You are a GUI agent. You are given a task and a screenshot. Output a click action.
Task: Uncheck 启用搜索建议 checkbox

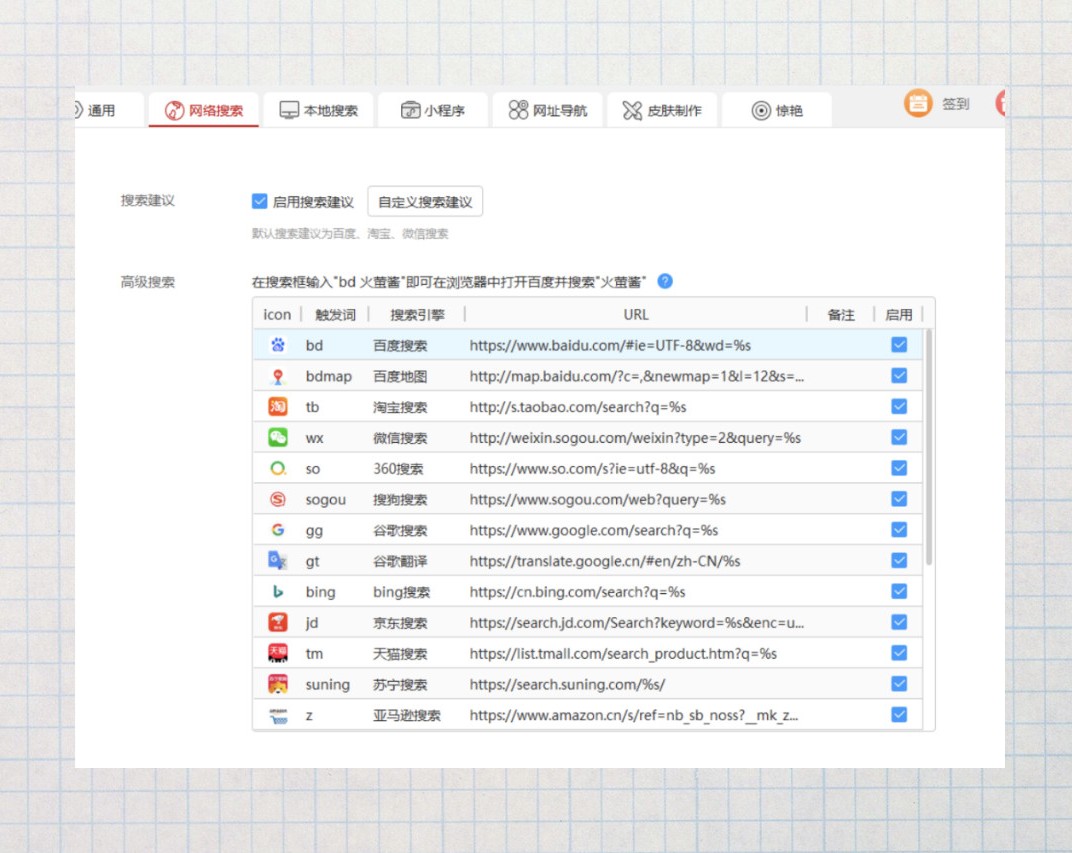click(260, 202)
